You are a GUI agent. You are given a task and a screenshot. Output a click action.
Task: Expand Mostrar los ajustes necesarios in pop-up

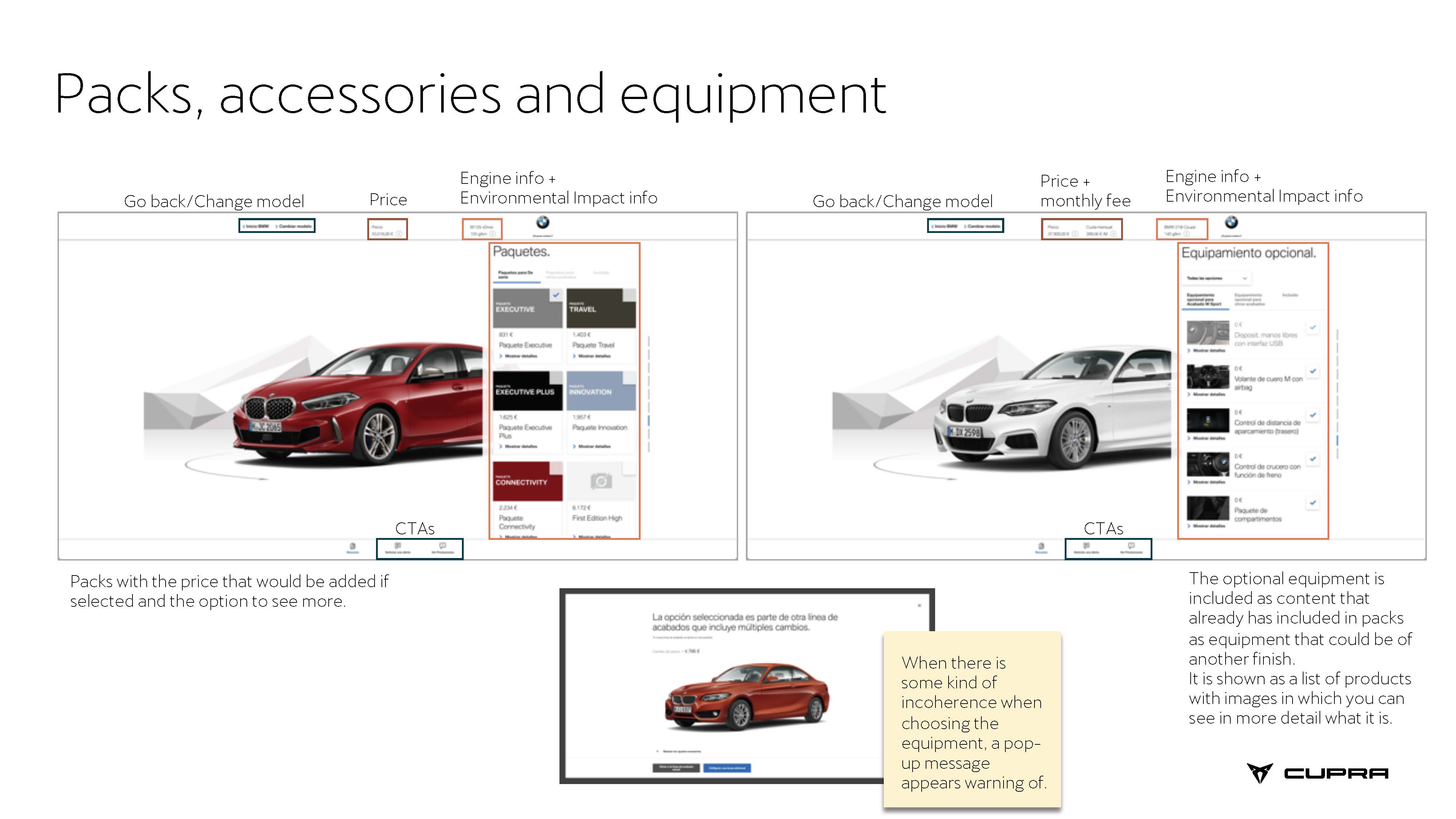(679, 752)
